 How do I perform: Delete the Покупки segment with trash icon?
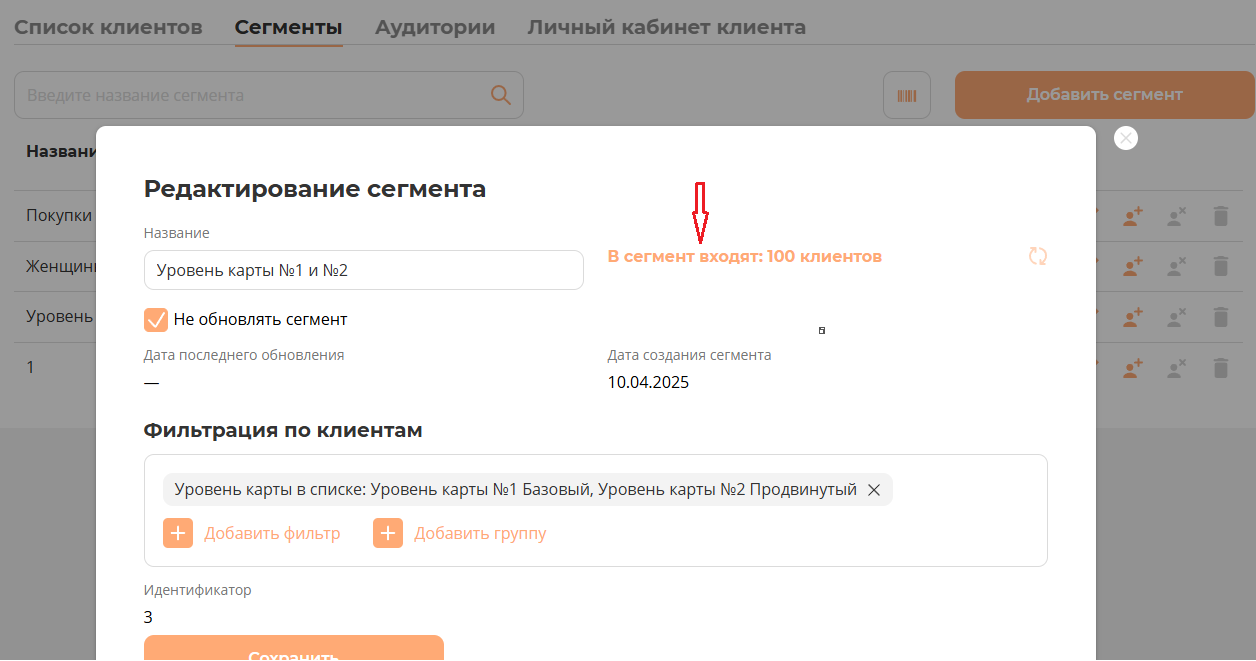pyautogui.click(x=1220, y=215)
